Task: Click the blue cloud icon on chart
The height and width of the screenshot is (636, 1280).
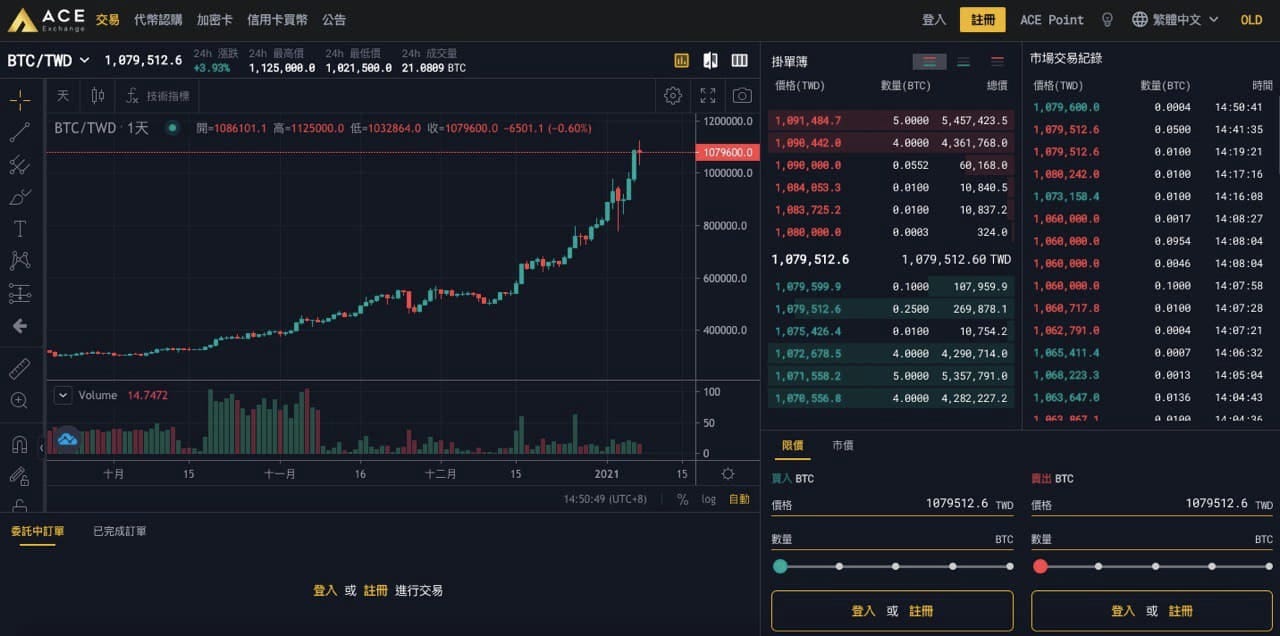Action: point(67,439)
